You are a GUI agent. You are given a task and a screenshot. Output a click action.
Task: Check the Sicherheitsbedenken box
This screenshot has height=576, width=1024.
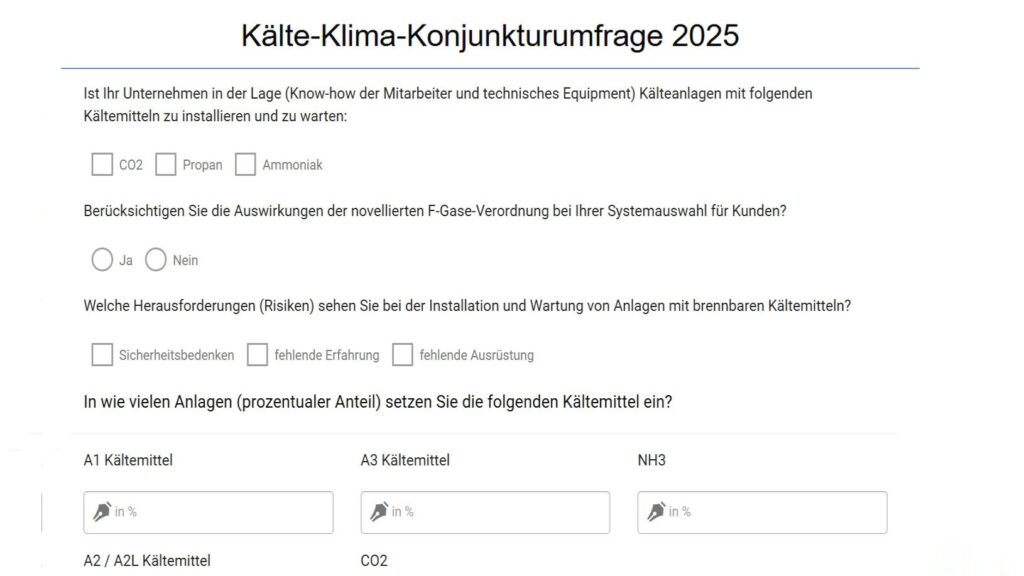(102, 355)
